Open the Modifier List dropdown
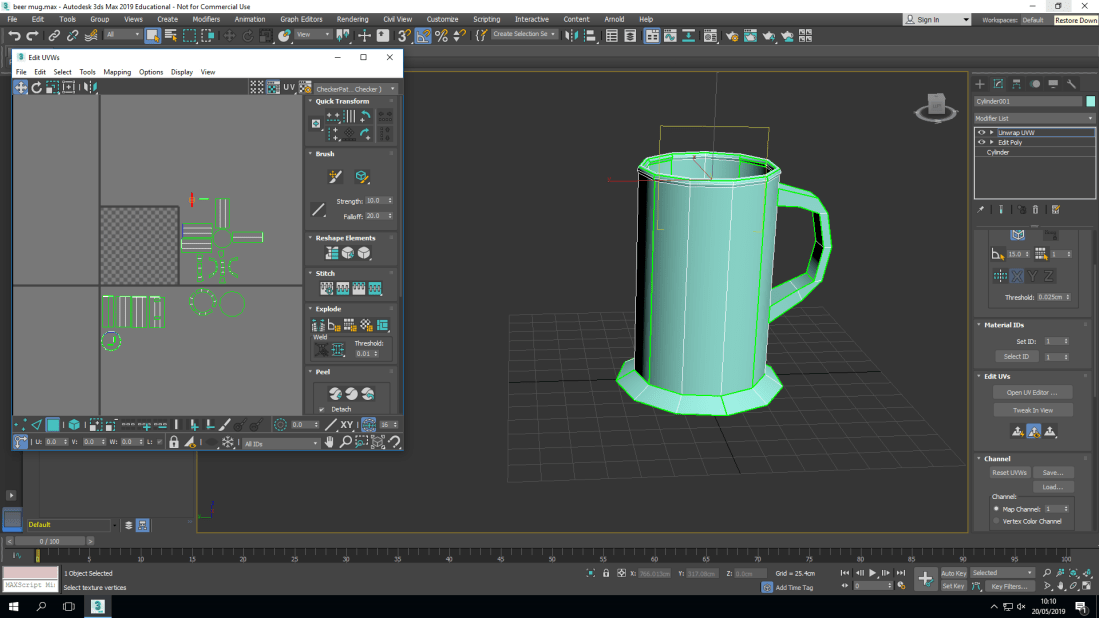Screen dimensions: 1099x618 [x=1034, y=118]
